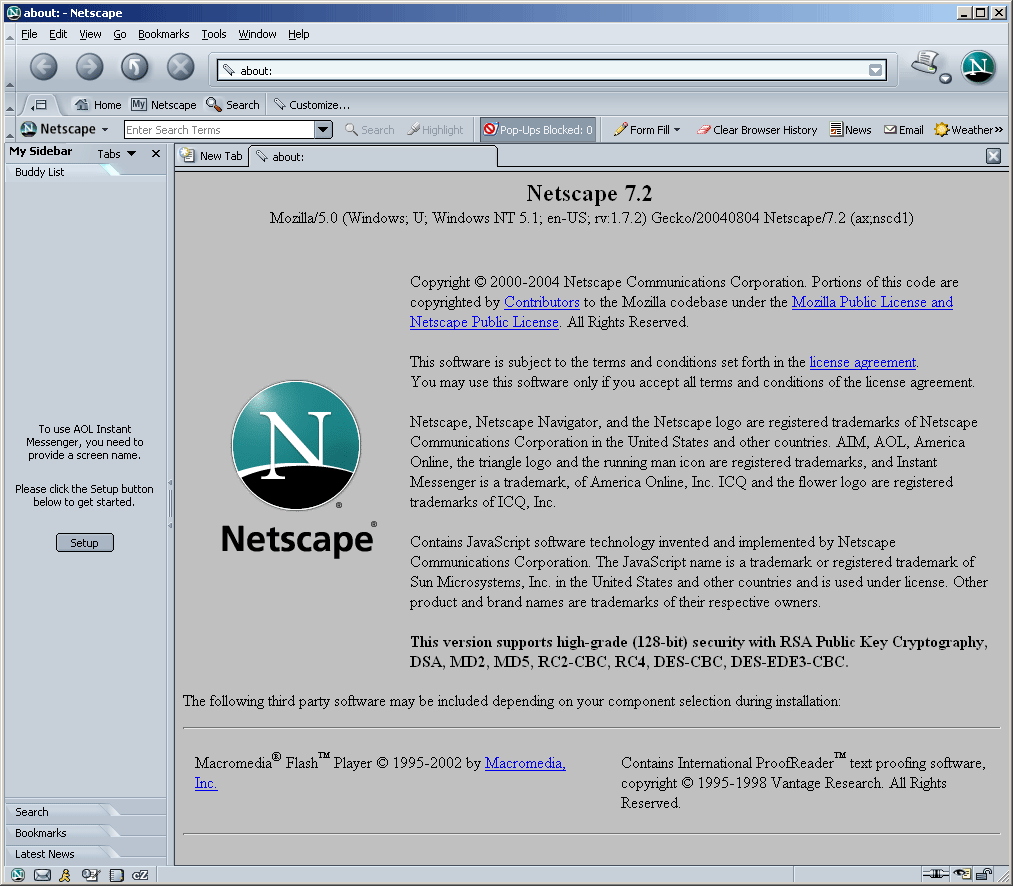1013x886 pixels.
Task: Open the File menu
Action: (29, 34)
